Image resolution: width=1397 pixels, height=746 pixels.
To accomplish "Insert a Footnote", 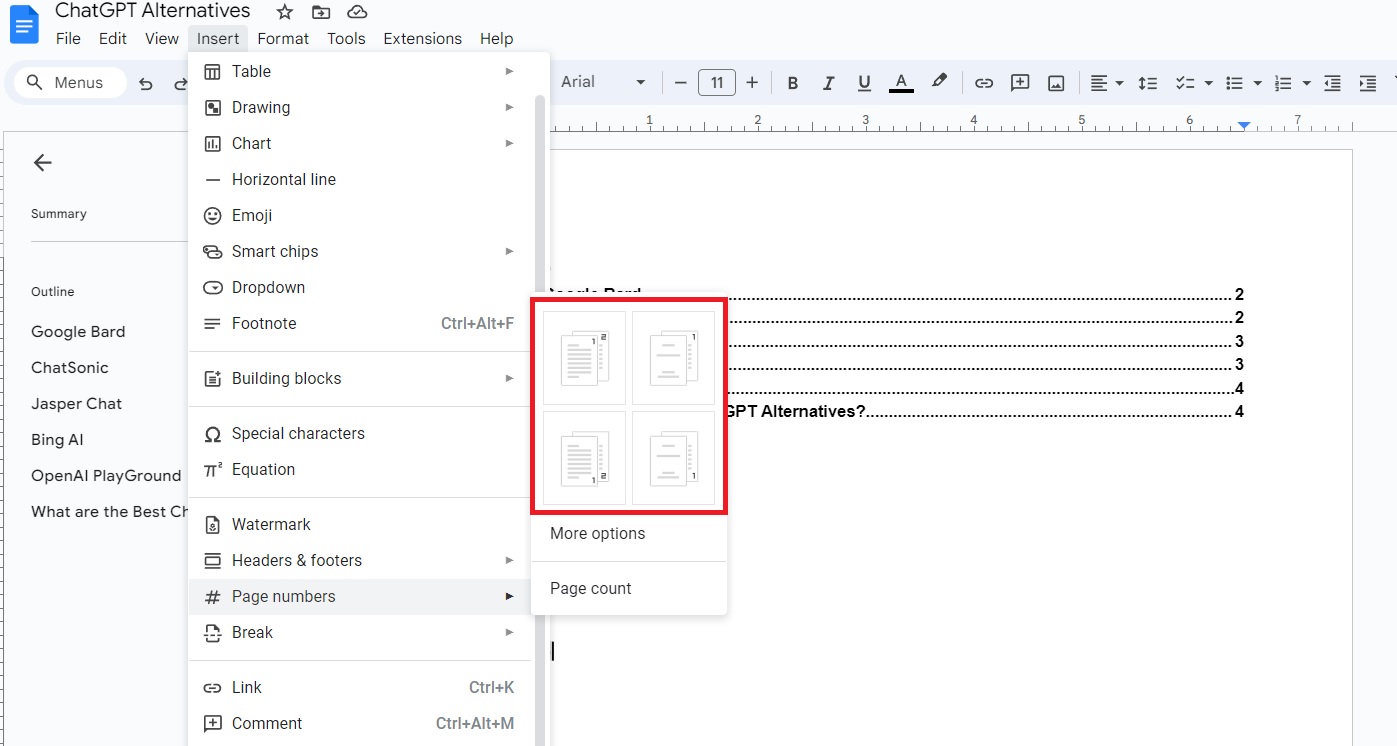I will point(361,323).
